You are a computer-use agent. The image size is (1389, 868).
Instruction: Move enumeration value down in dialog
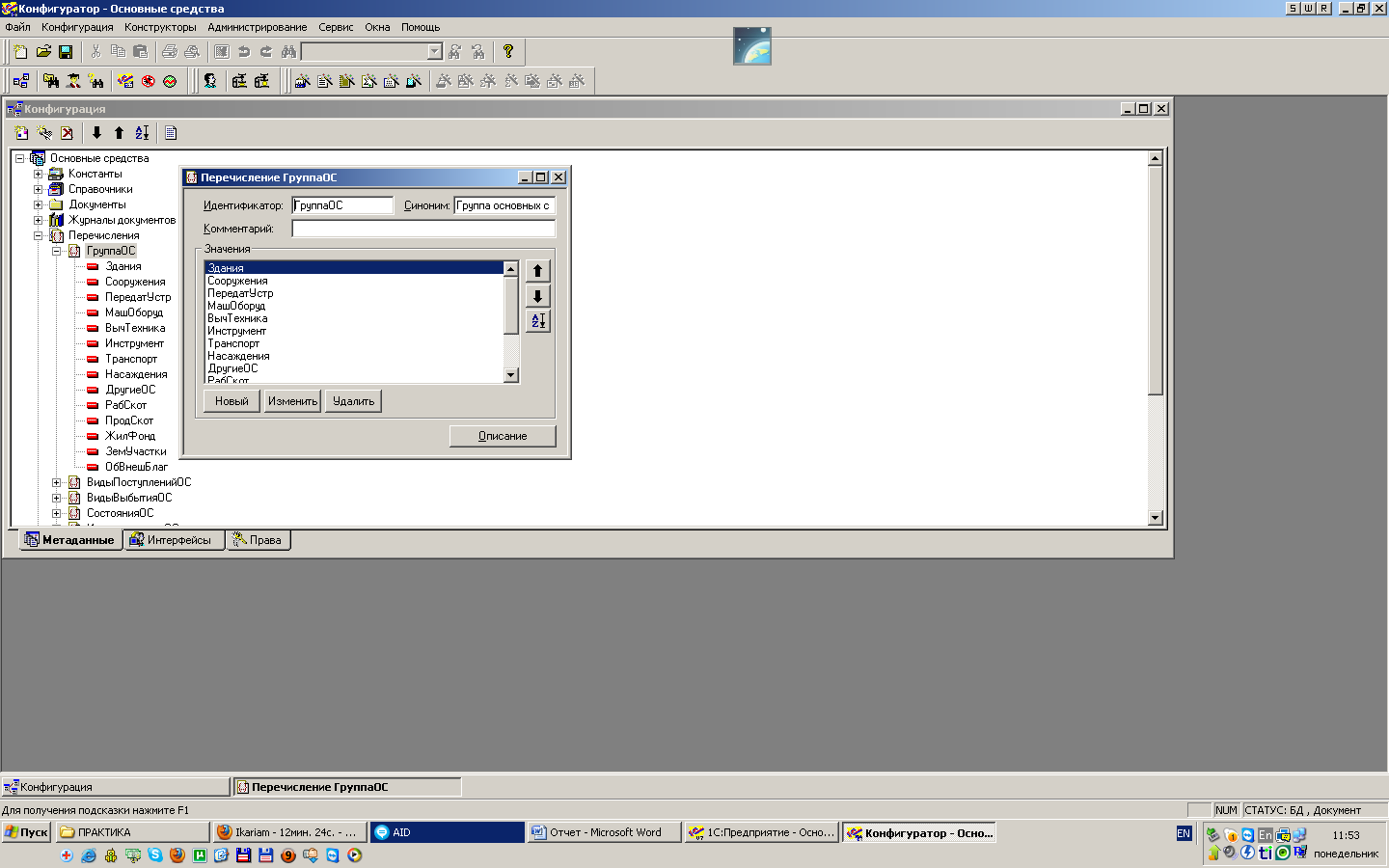coord(538,296)
